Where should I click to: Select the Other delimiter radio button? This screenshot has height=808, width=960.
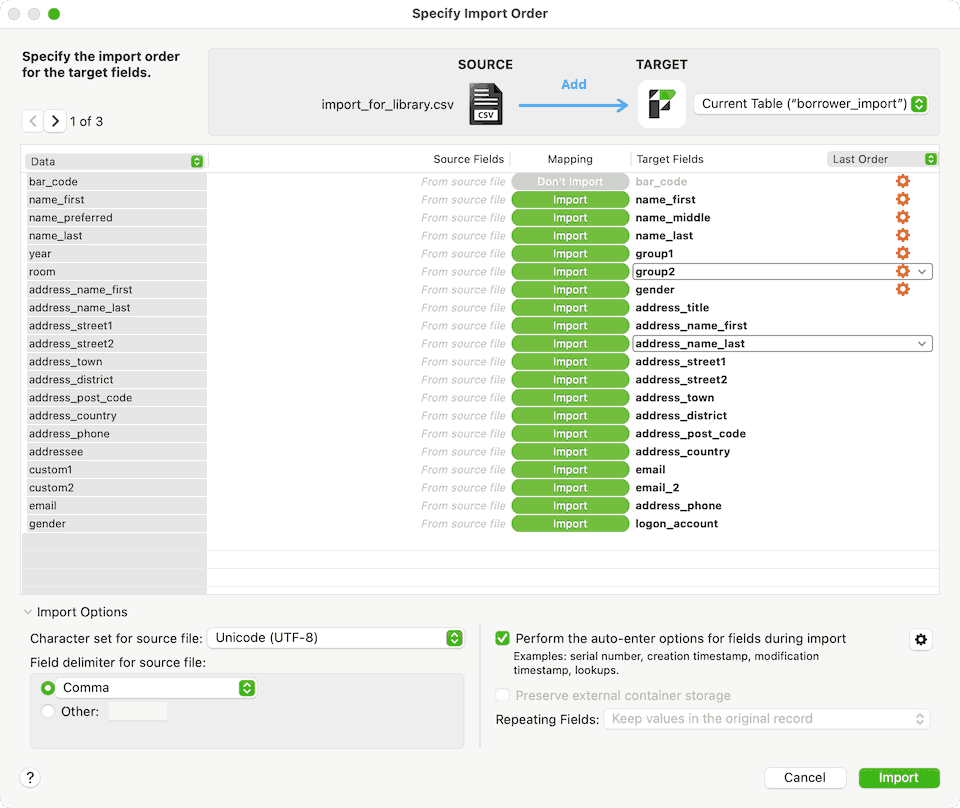48,712
